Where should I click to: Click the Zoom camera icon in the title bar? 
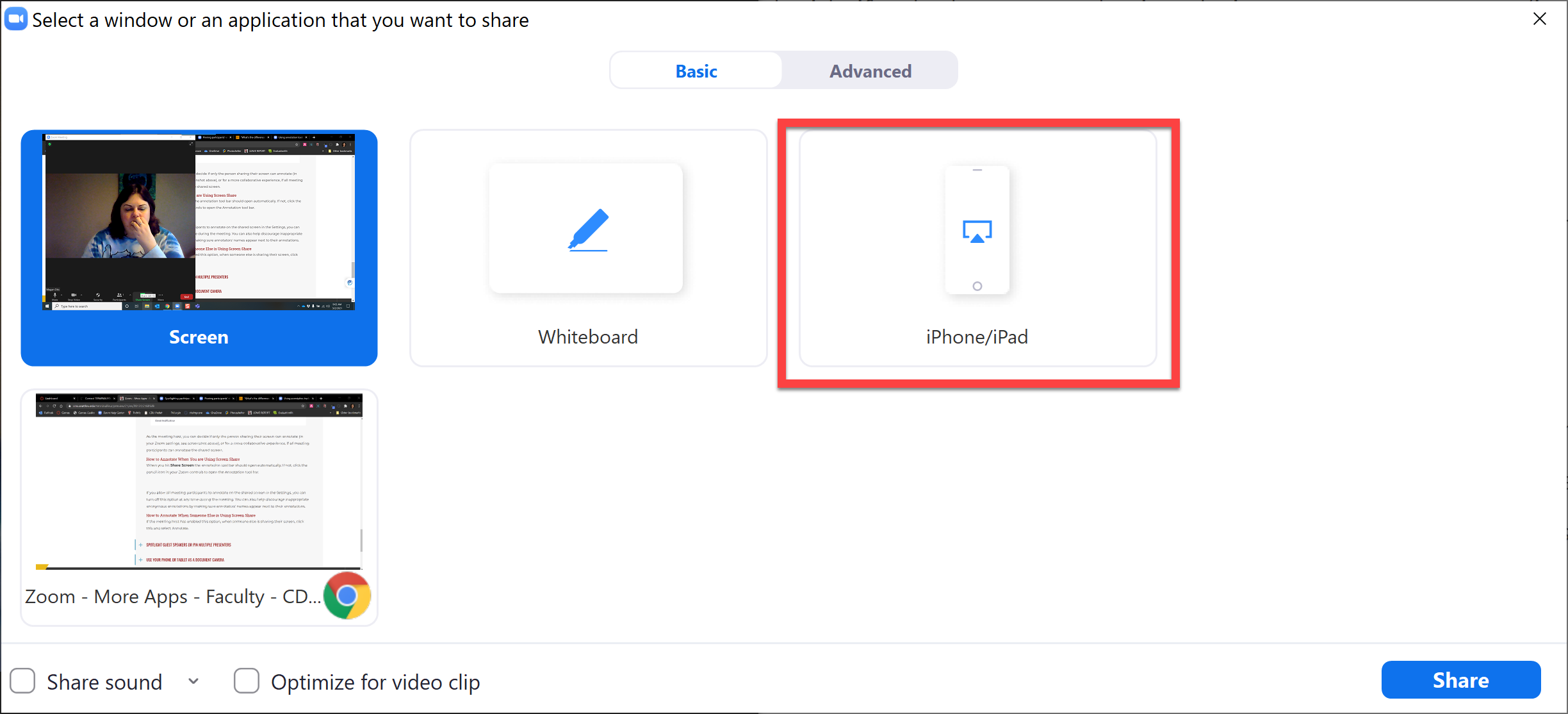tap(16, 19)
